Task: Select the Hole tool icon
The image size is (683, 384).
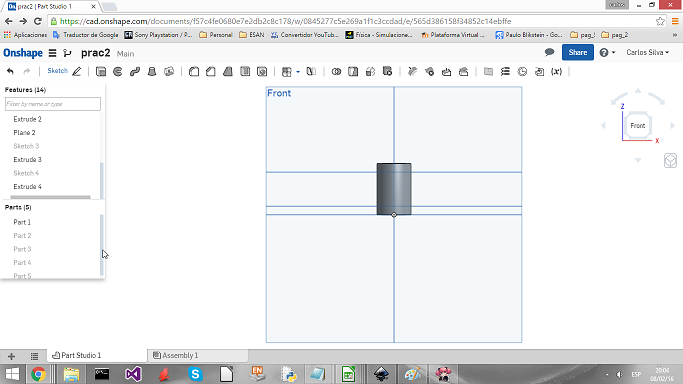Action: [262, 71]
